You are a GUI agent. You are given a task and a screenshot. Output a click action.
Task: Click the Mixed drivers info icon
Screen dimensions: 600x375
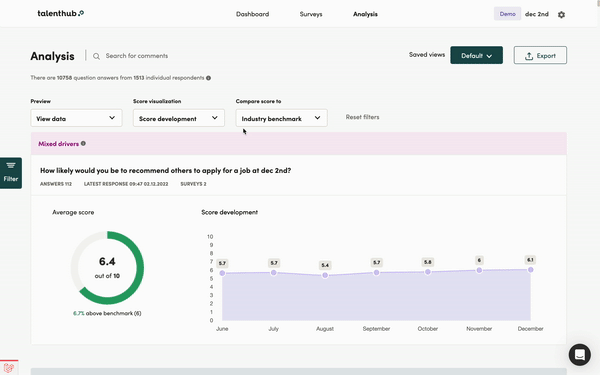[x=83, y=143]
